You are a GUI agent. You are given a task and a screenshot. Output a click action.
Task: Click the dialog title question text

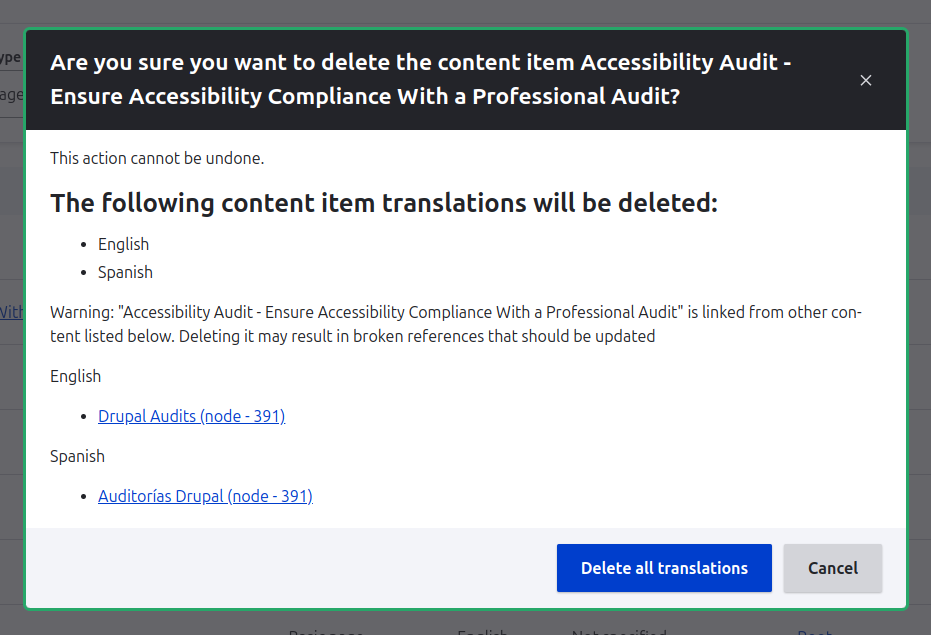pos(420,80)
